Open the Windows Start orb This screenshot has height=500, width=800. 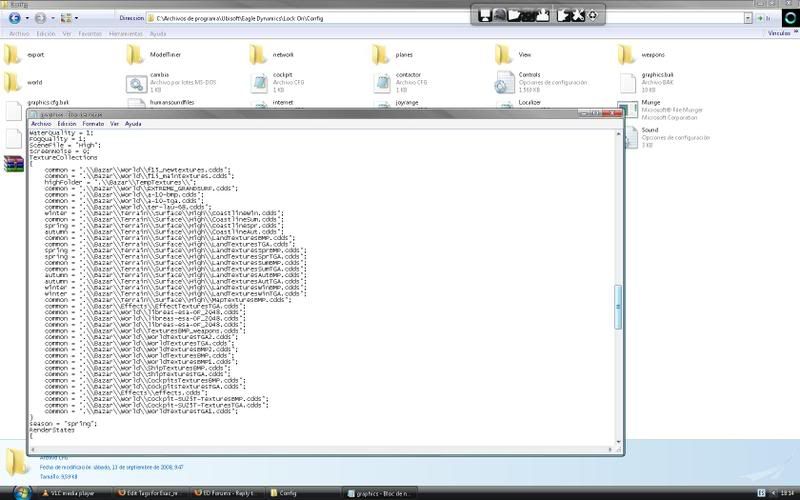(22, 492)
